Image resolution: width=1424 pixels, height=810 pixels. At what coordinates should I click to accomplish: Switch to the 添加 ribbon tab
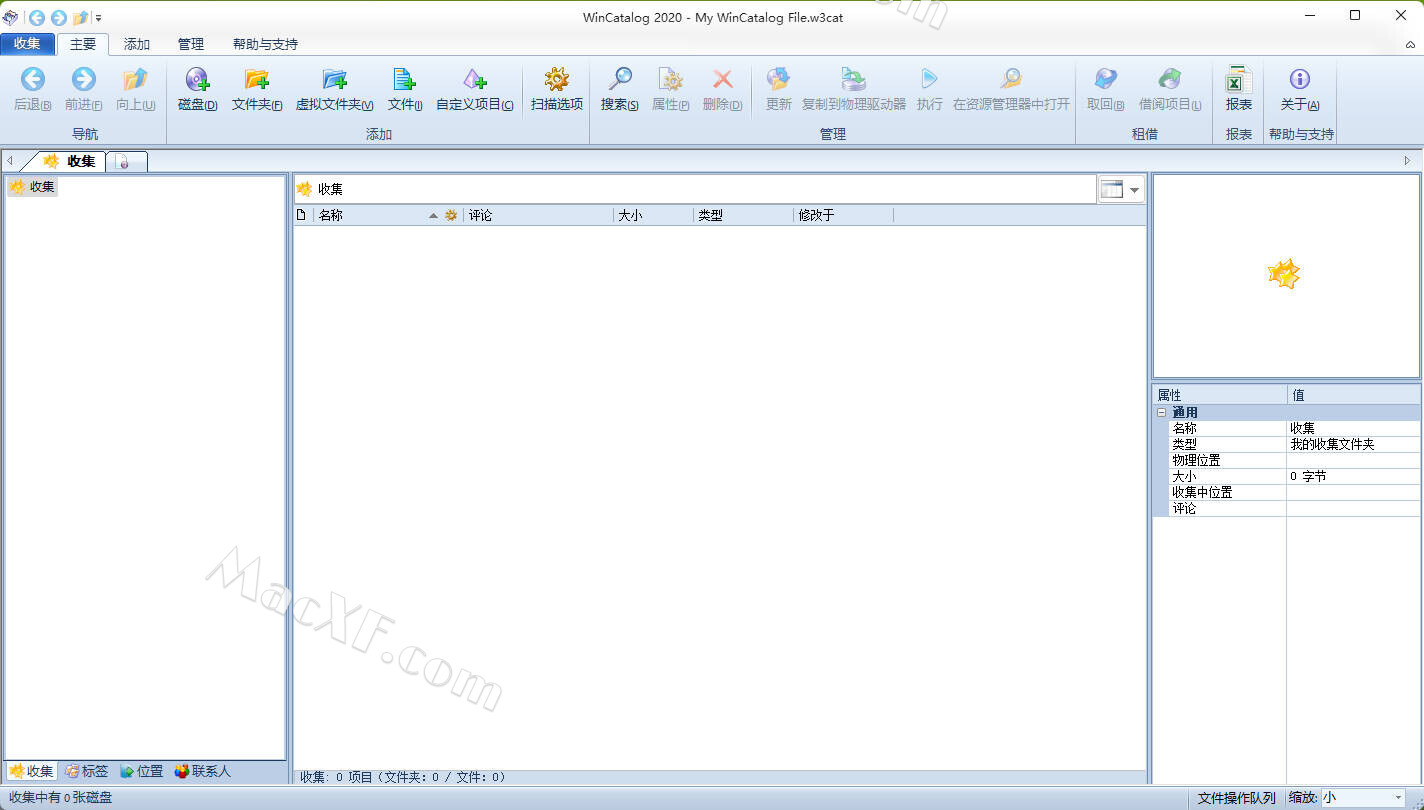(x=137, y=44)
